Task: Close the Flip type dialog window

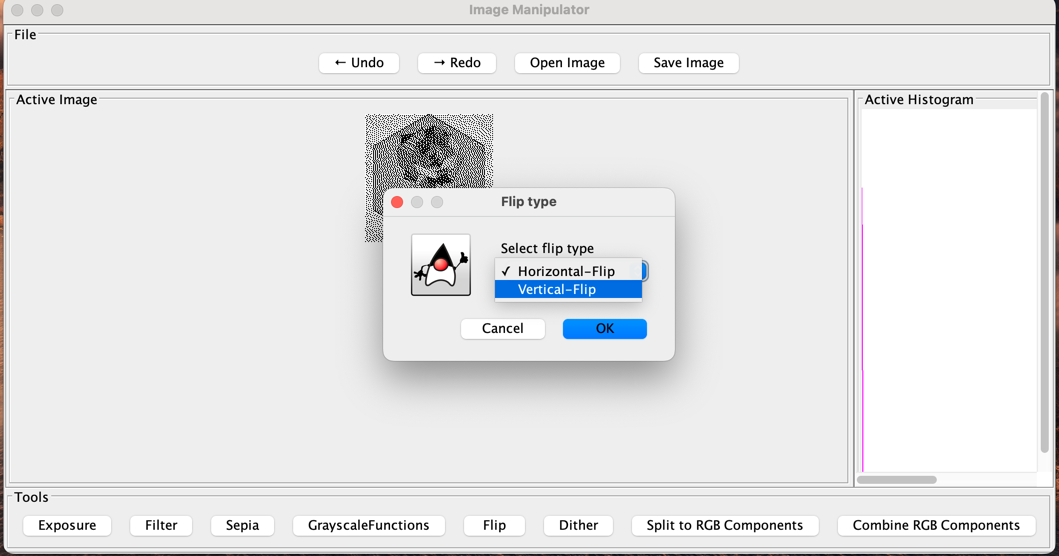Action: [x=397, y=202]
